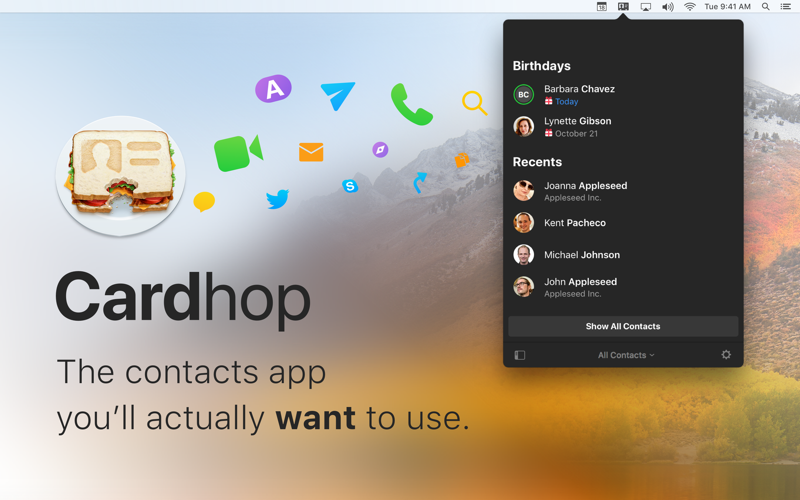The width and height of the screenshot is (800, 500).
Task: Open Notification Center list icon
Action: click(x=786, y=7)
